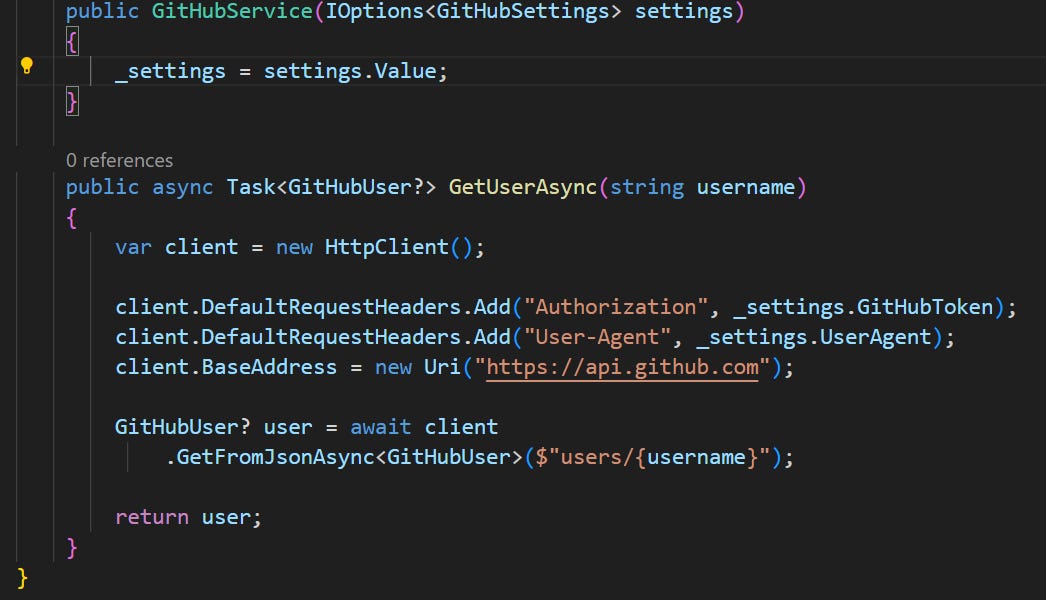Click the "0 references" CodeLens link above GetUserAsync
1046x600 pixels.
coord(118,160)
